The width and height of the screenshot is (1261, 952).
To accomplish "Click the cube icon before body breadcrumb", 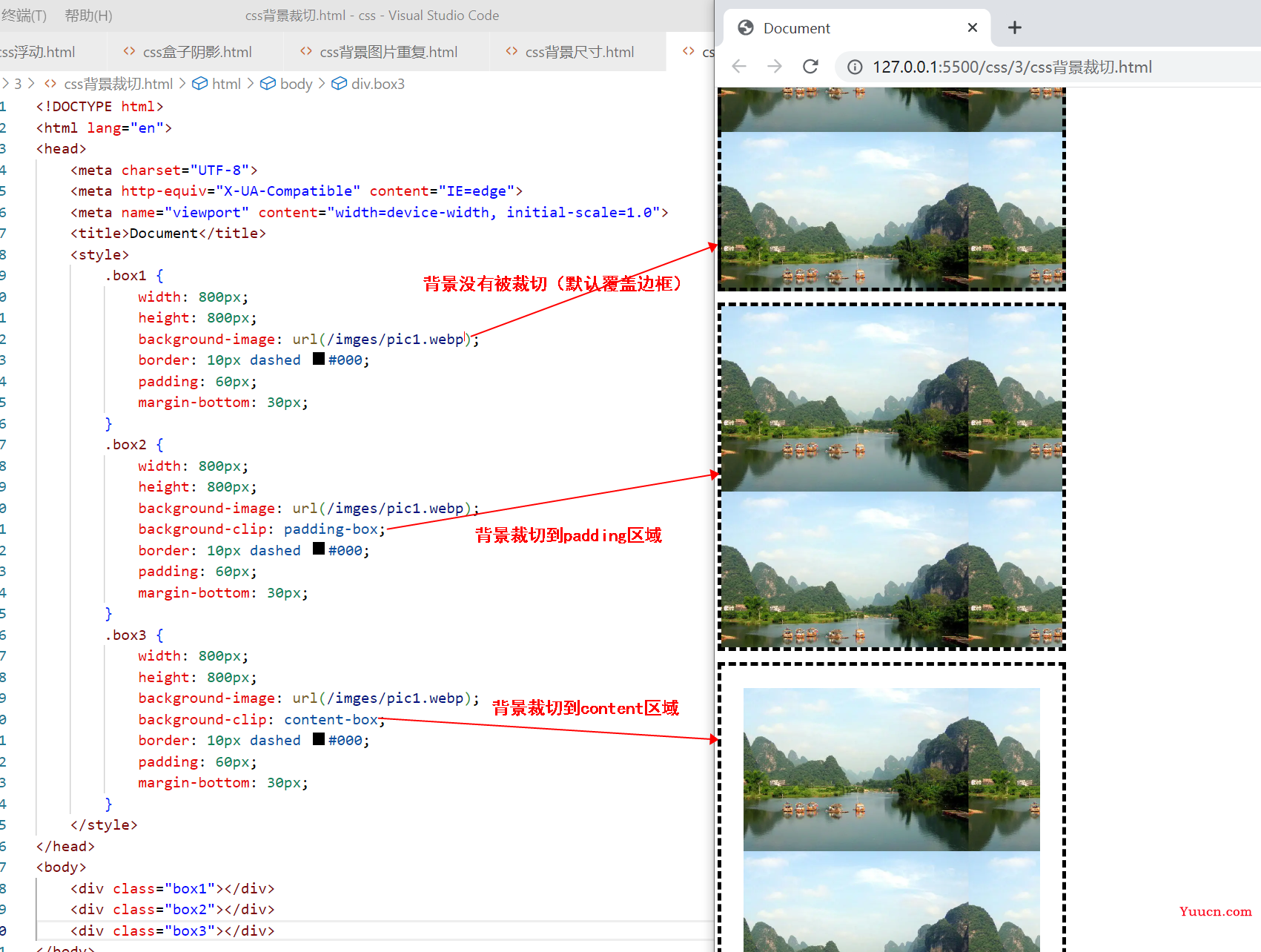I will point(268,84).
